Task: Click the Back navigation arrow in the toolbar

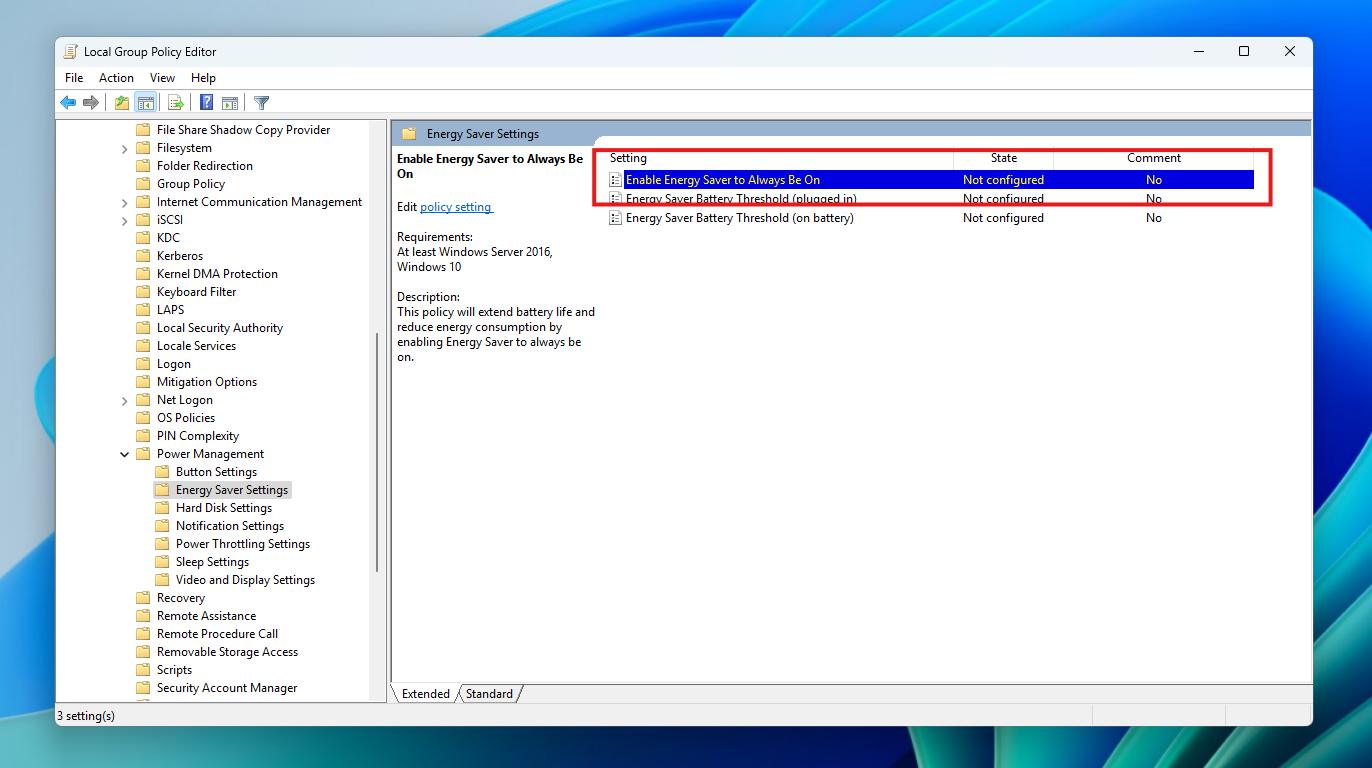Action: click(68, 102)
